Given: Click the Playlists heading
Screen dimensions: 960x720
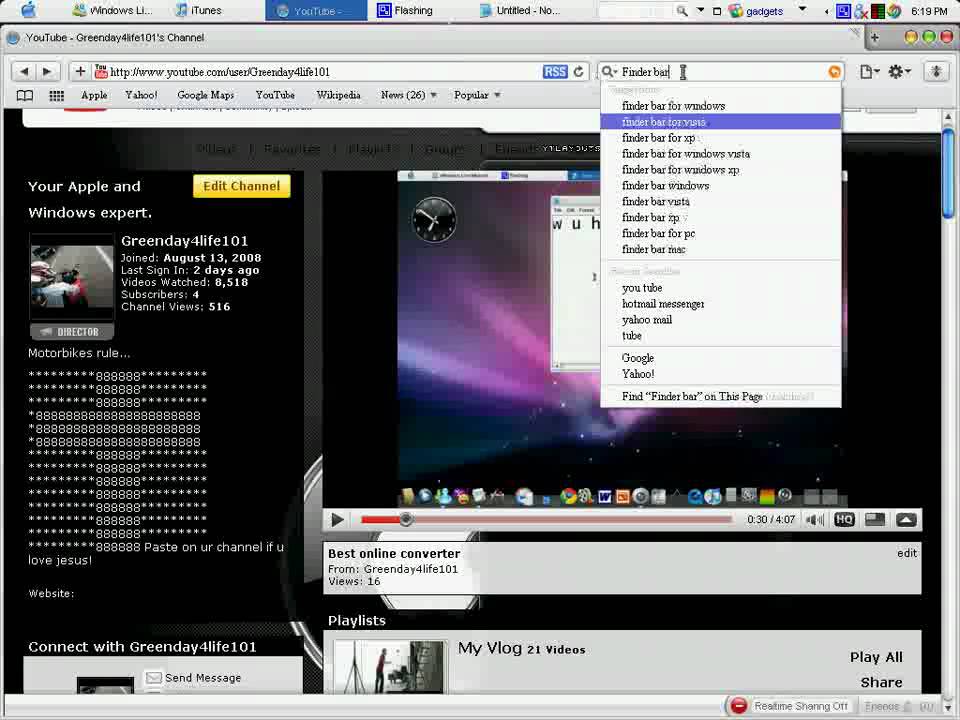Looking at the screenshot, I should pos(357,620).
